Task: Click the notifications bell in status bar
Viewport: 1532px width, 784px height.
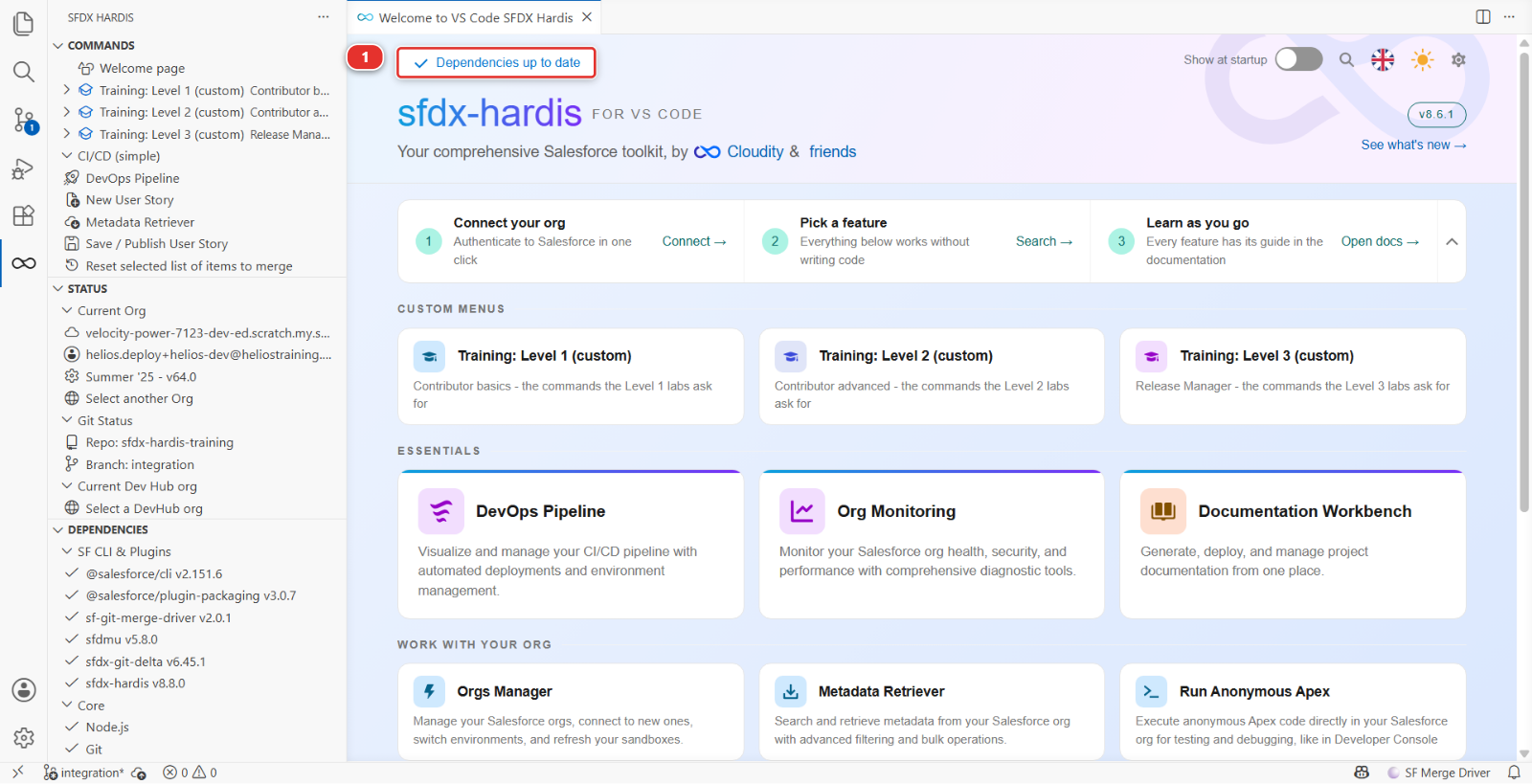Action: (1514, 773)
